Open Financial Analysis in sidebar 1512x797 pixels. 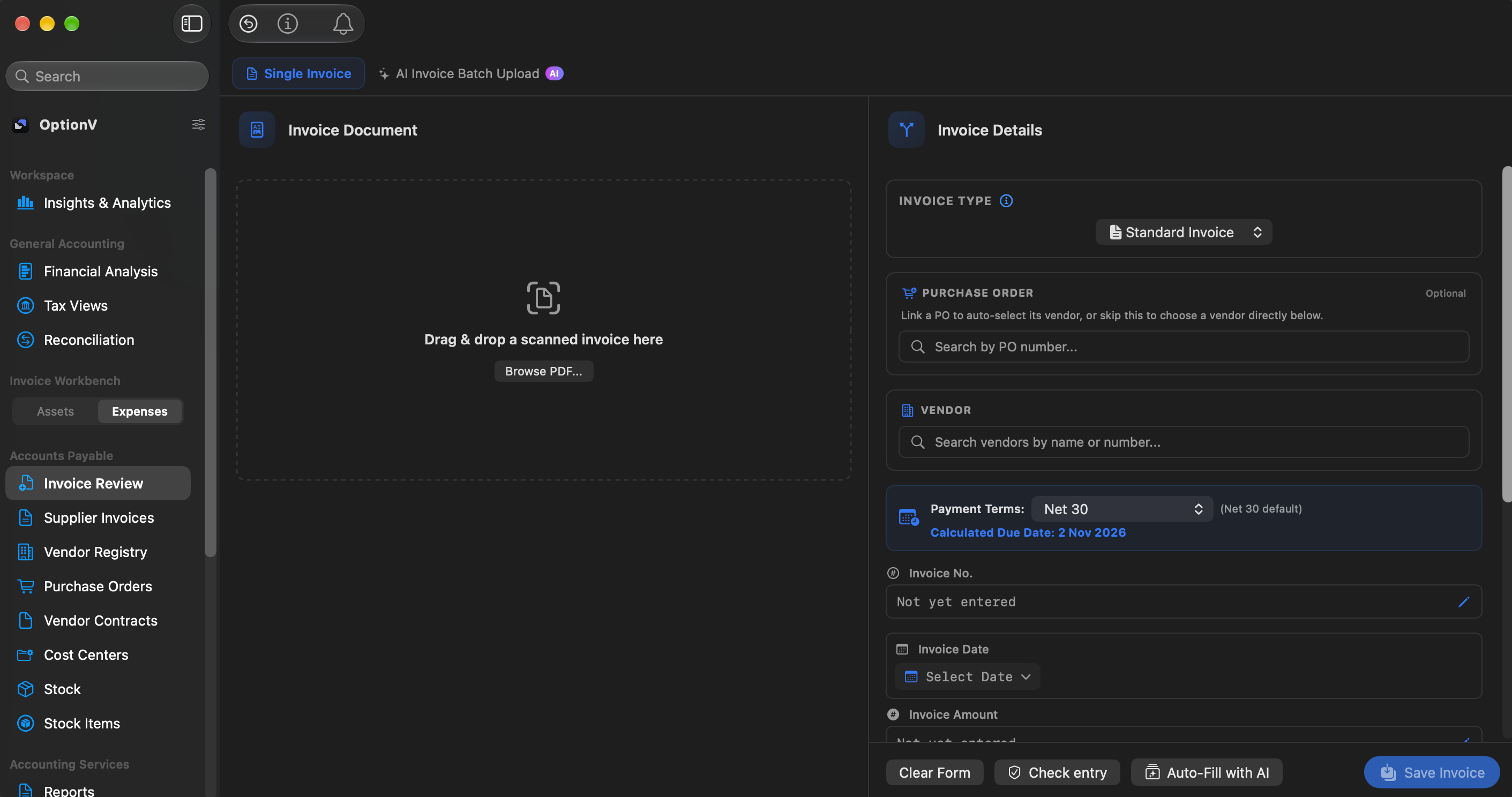(x=98, y=272)
